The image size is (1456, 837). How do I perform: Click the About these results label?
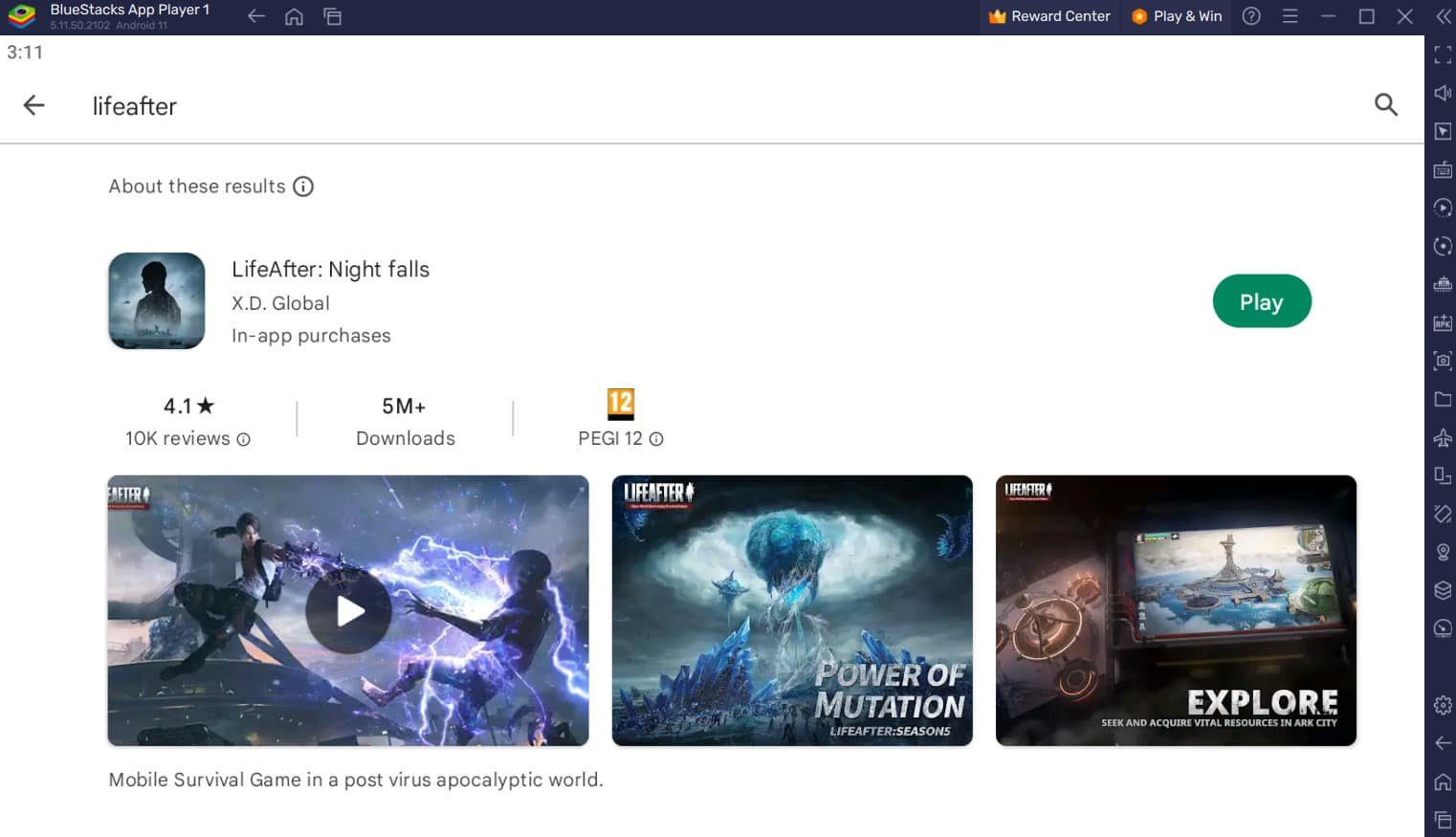click(197, 187)
